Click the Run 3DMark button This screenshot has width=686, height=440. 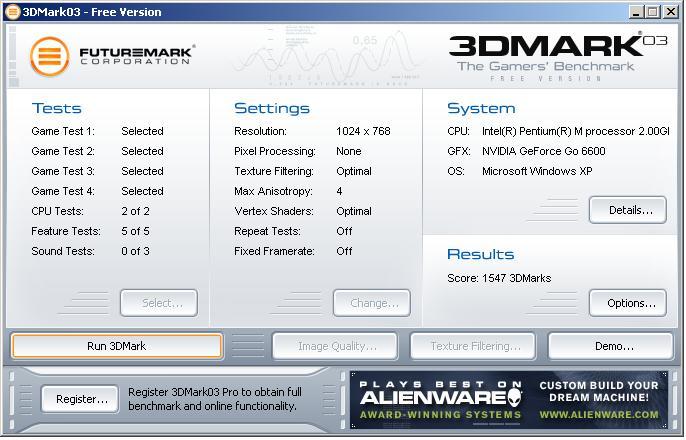tap(117, 347)
